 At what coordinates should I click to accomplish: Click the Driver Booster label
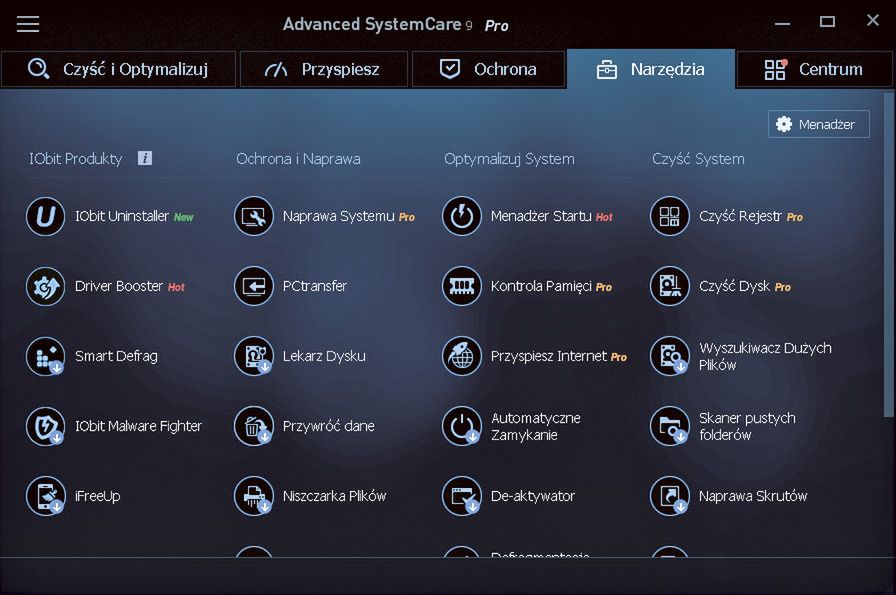point(119,286)
